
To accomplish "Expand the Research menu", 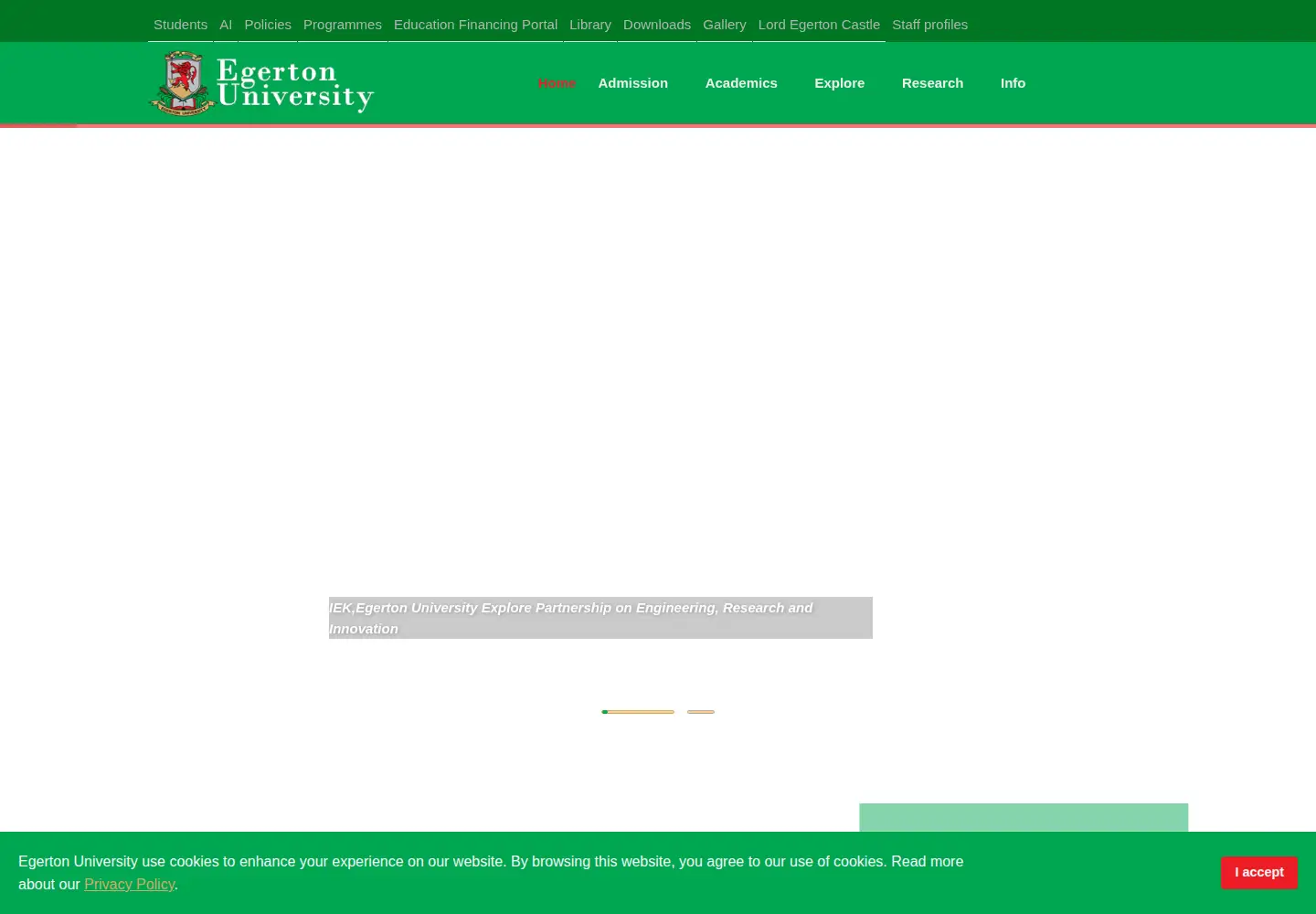I will (932, 83).
